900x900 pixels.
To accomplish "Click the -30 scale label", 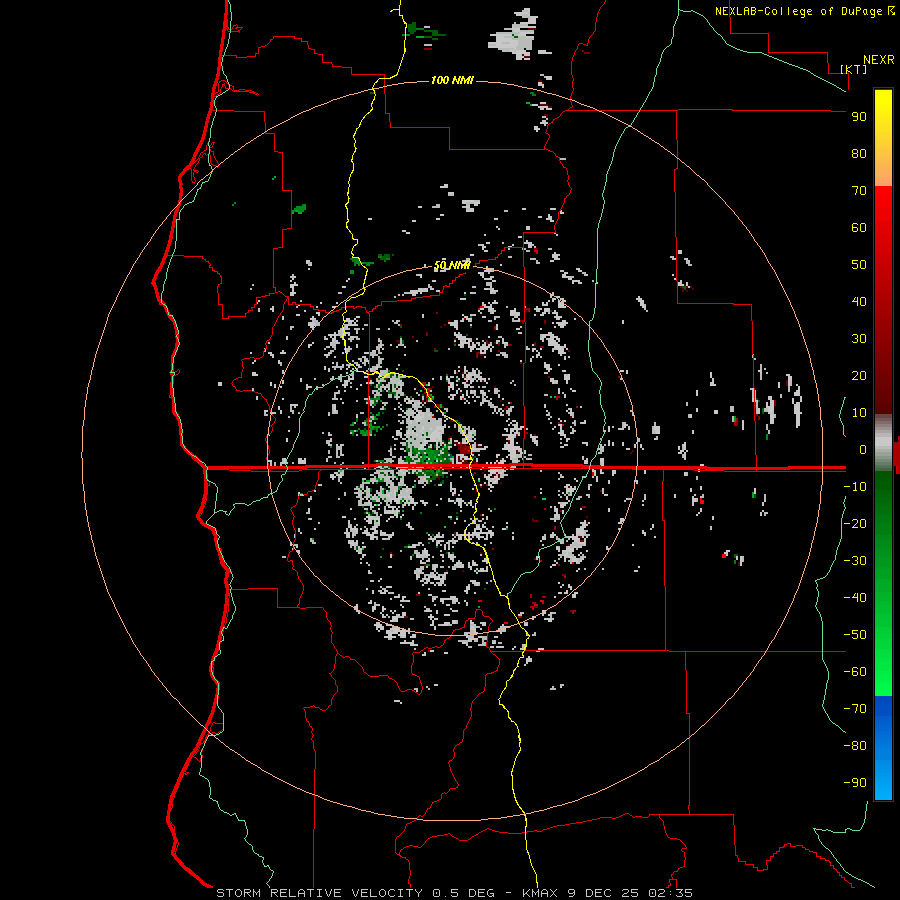I will pyautogui.click(x=855, y=561).
